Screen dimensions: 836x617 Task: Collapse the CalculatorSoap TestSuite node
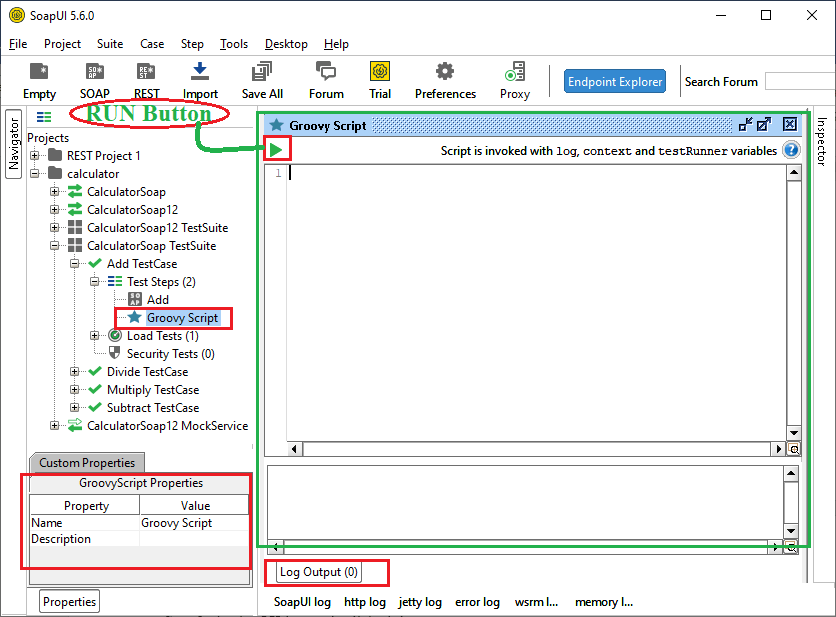click(54, 246)
